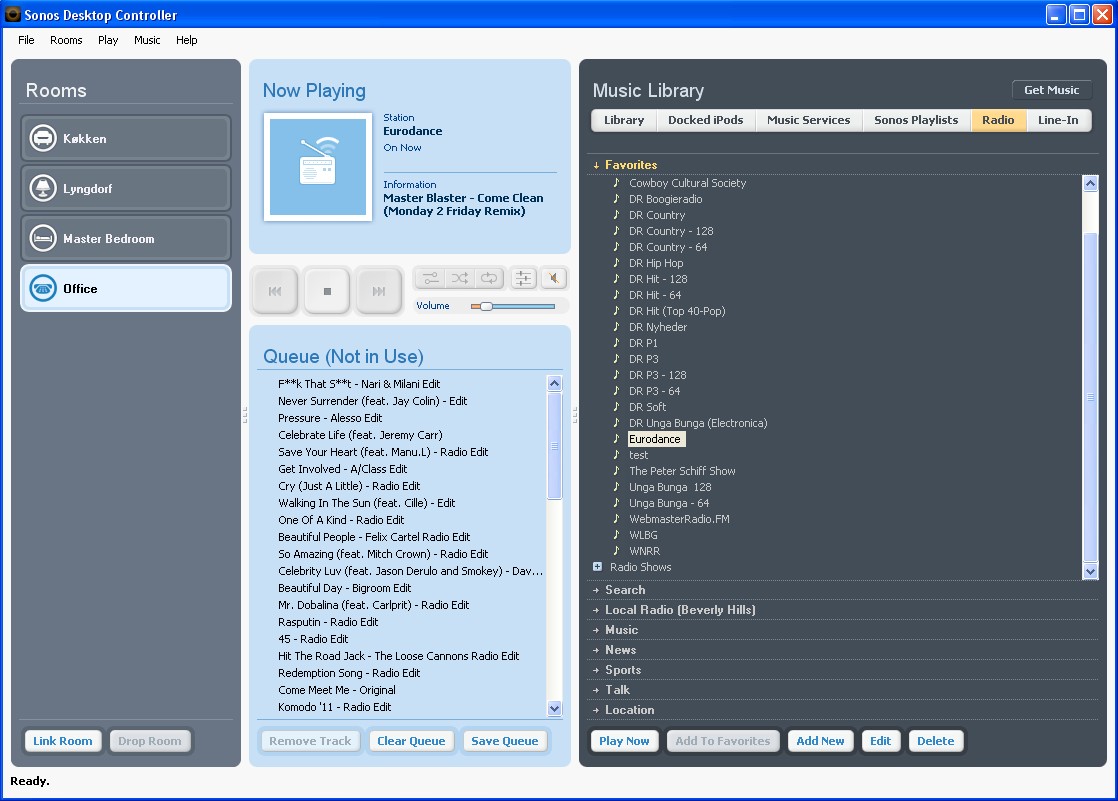Click the Clear Queue button

411,740
